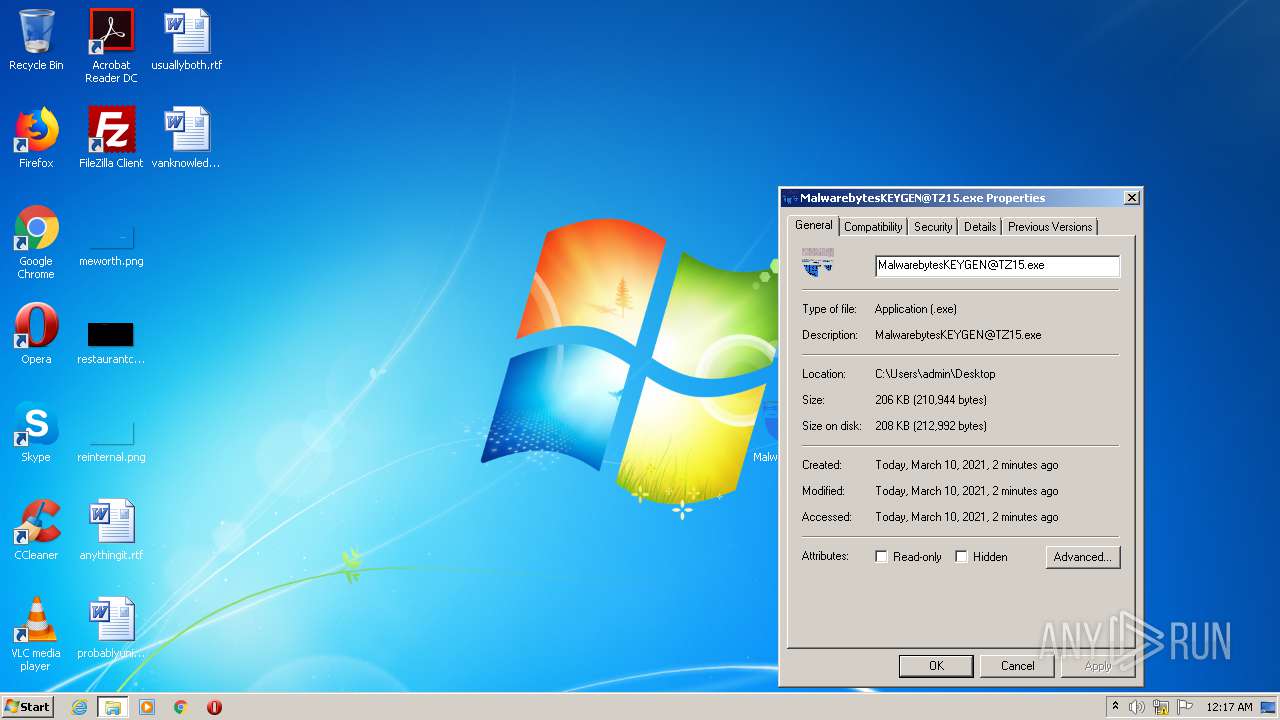Screen dimensions: 1280x720
Task: Select the anythingit.rtf document
Action: tap(111, 530)
